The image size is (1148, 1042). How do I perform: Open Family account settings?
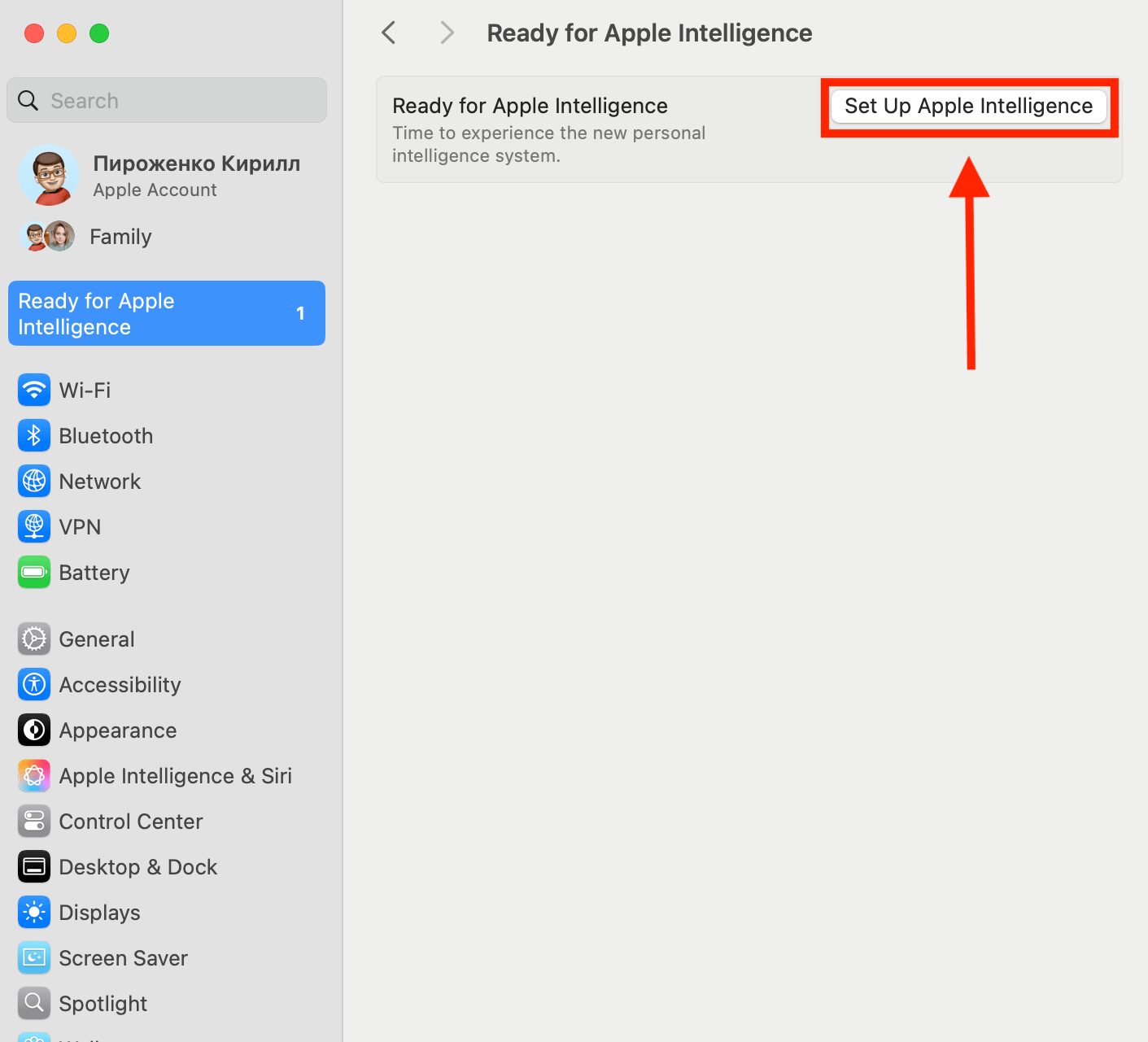pos(120,236)
